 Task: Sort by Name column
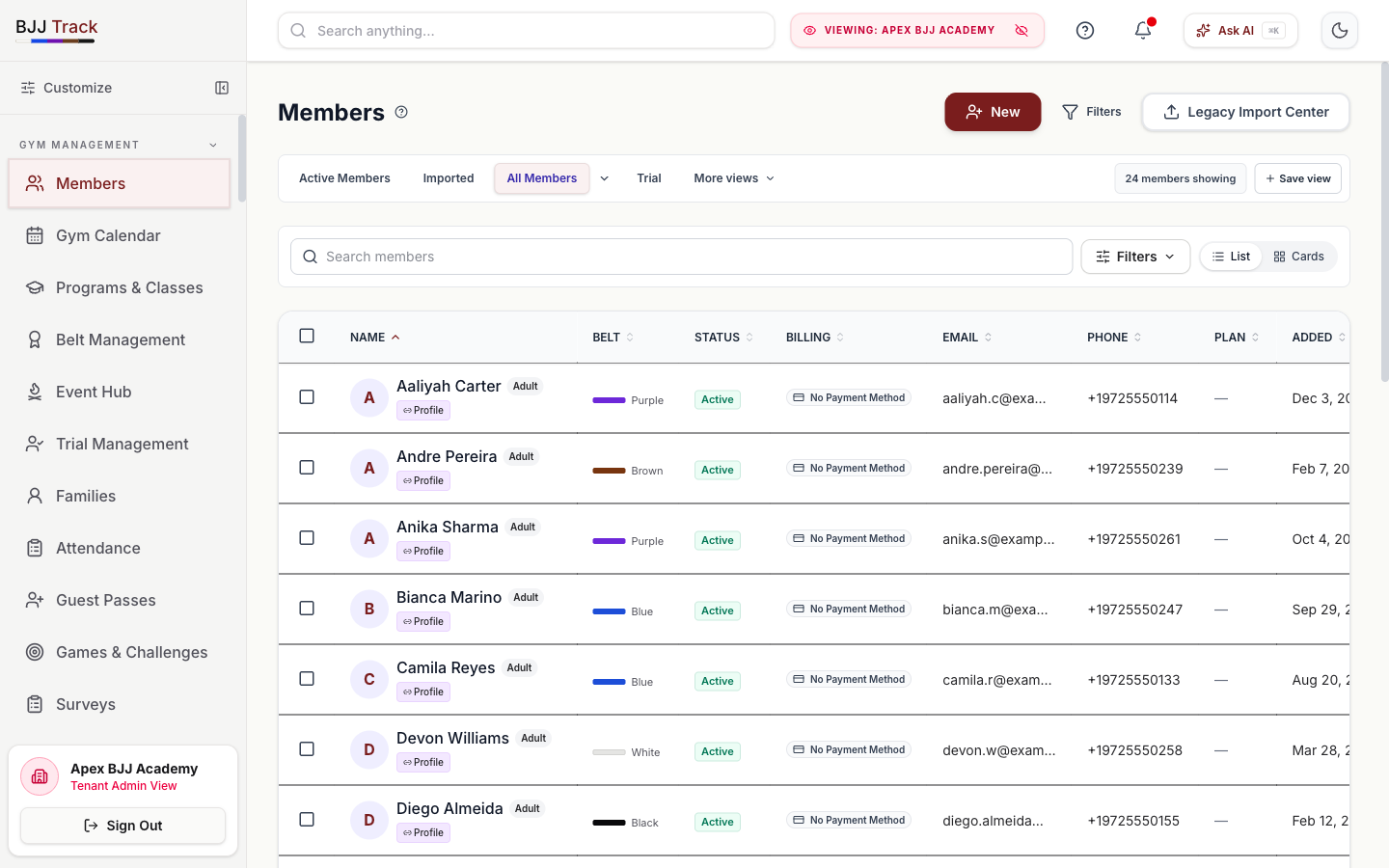pyautogui.click(x=374, y=338)
